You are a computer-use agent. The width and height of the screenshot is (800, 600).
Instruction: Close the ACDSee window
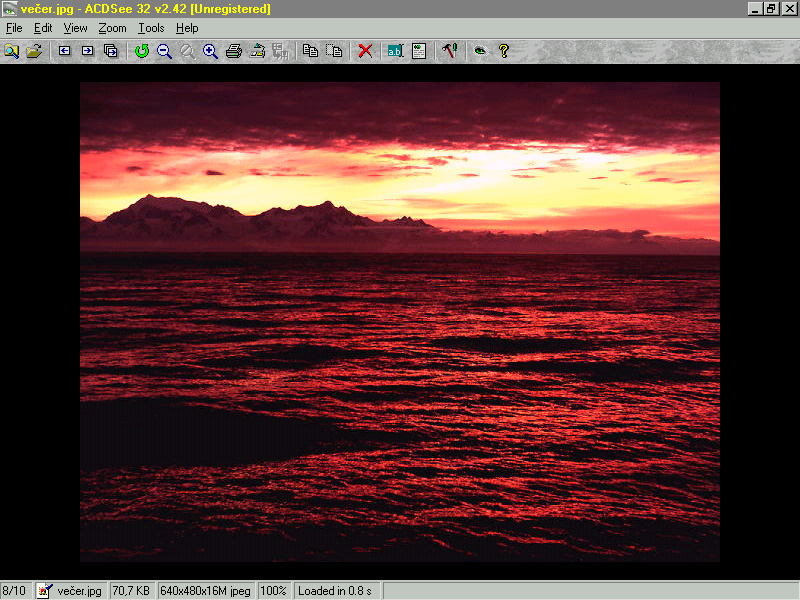coord(789,9)
